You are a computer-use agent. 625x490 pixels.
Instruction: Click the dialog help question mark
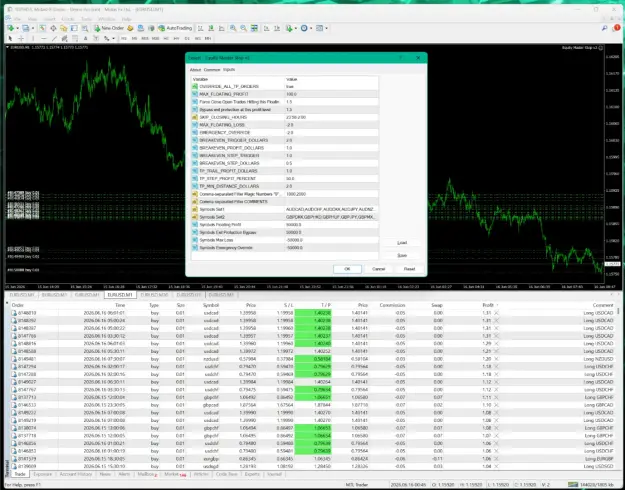pos(401,58)
